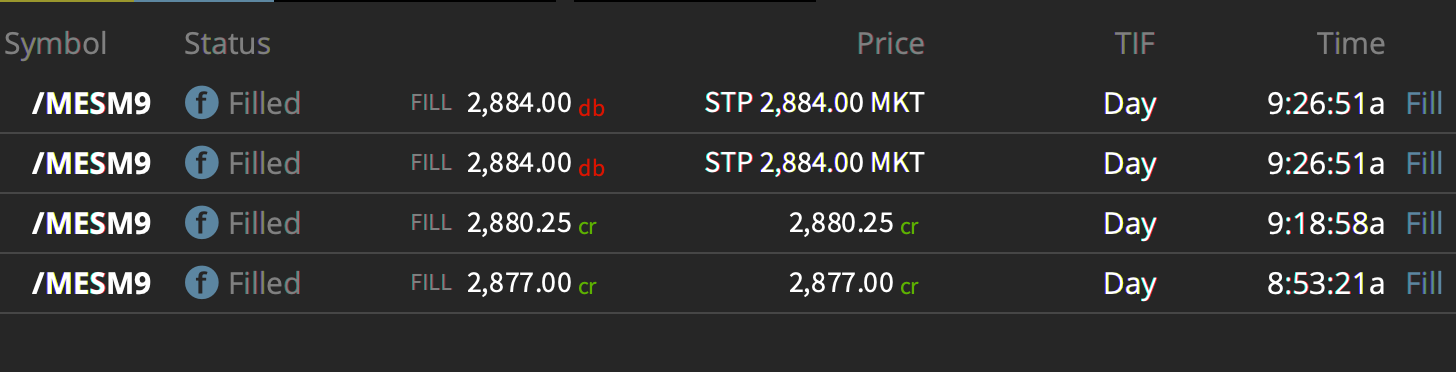Click the Price column header

tap(890, 44)
